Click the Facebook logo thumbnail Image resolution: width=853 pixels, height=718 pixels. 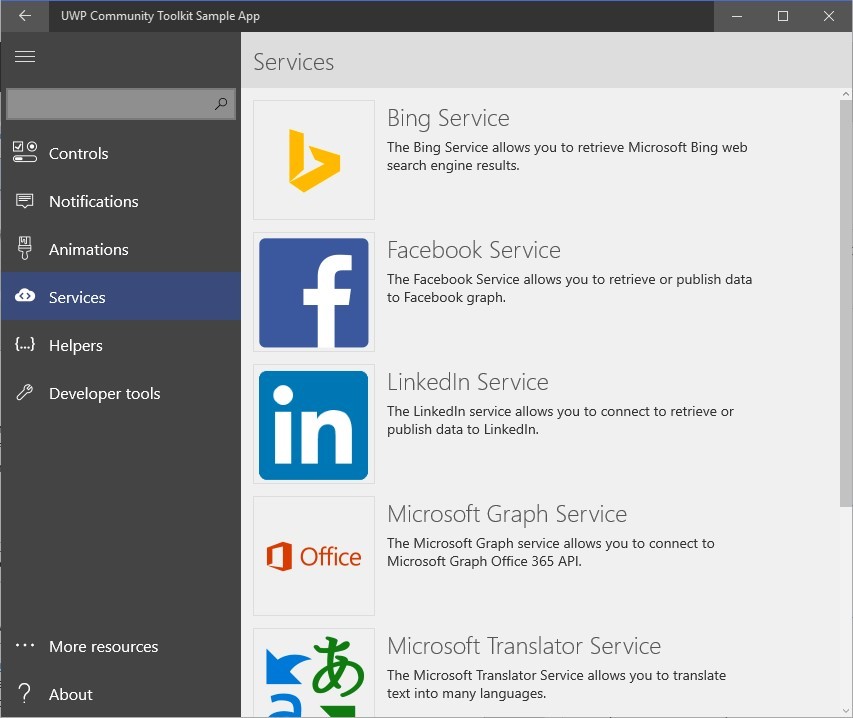pos(314,292)
